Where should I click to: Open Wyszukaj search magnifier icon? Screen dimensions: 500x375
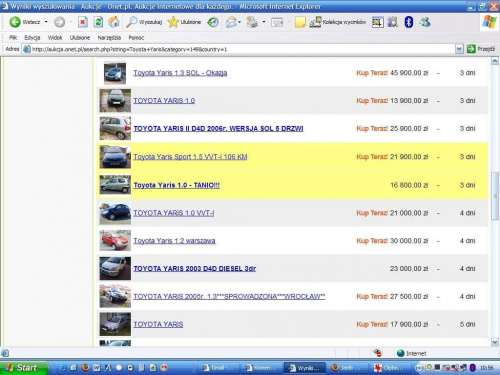coord(131,22)
